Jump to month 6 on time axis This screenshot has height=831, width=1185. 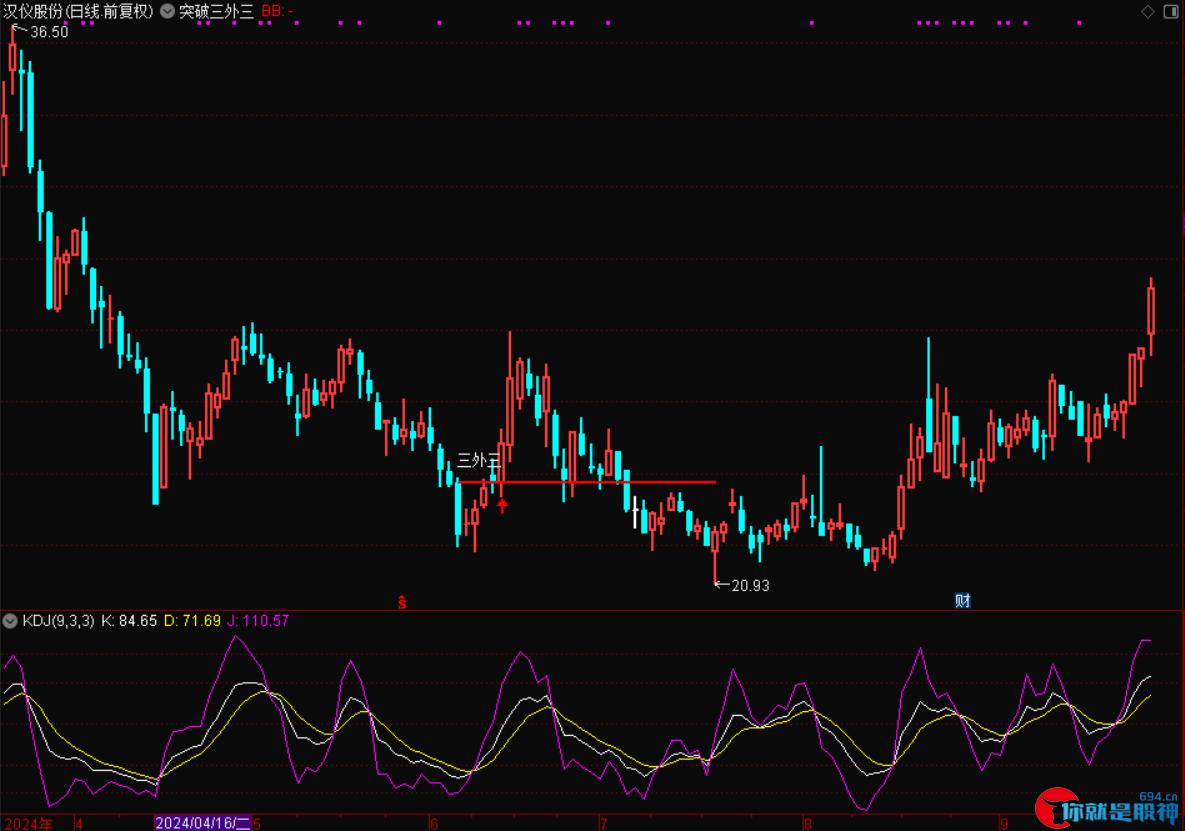pyautogui.click(x=434, y=823)
